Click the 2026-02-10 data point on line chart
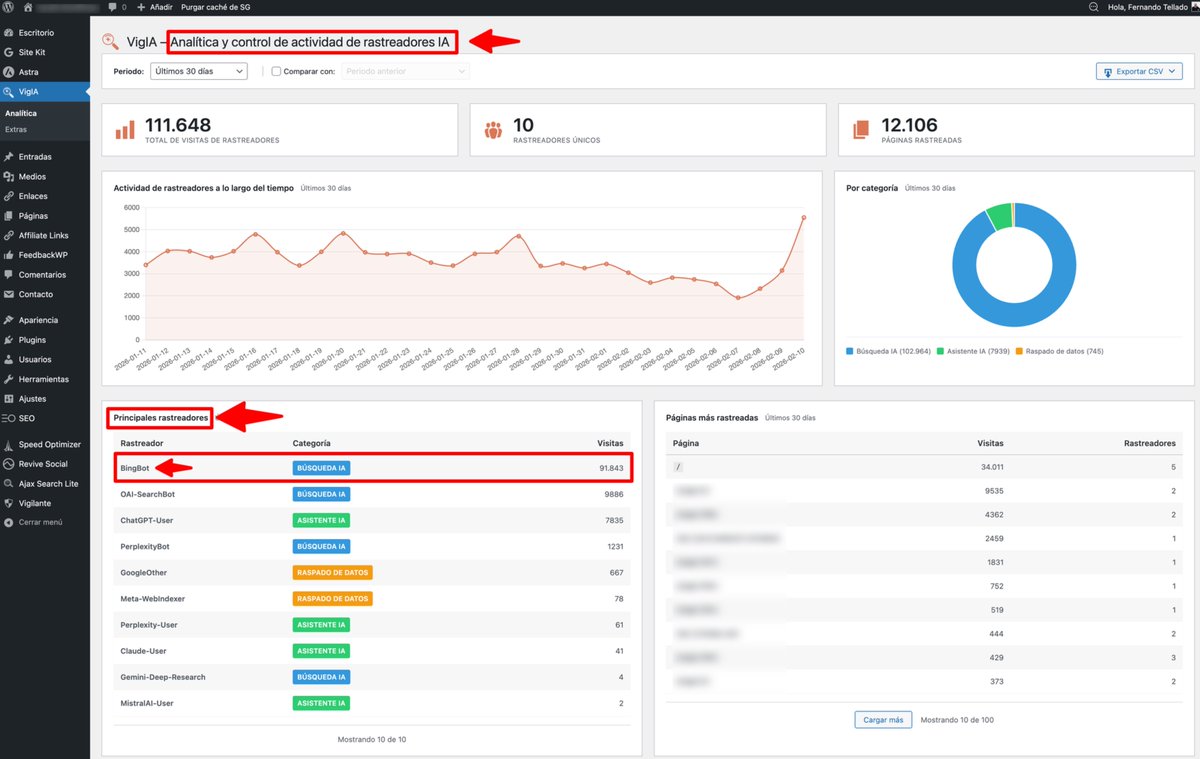This screenshot has width=1200, height=759. tap(803, 217)
